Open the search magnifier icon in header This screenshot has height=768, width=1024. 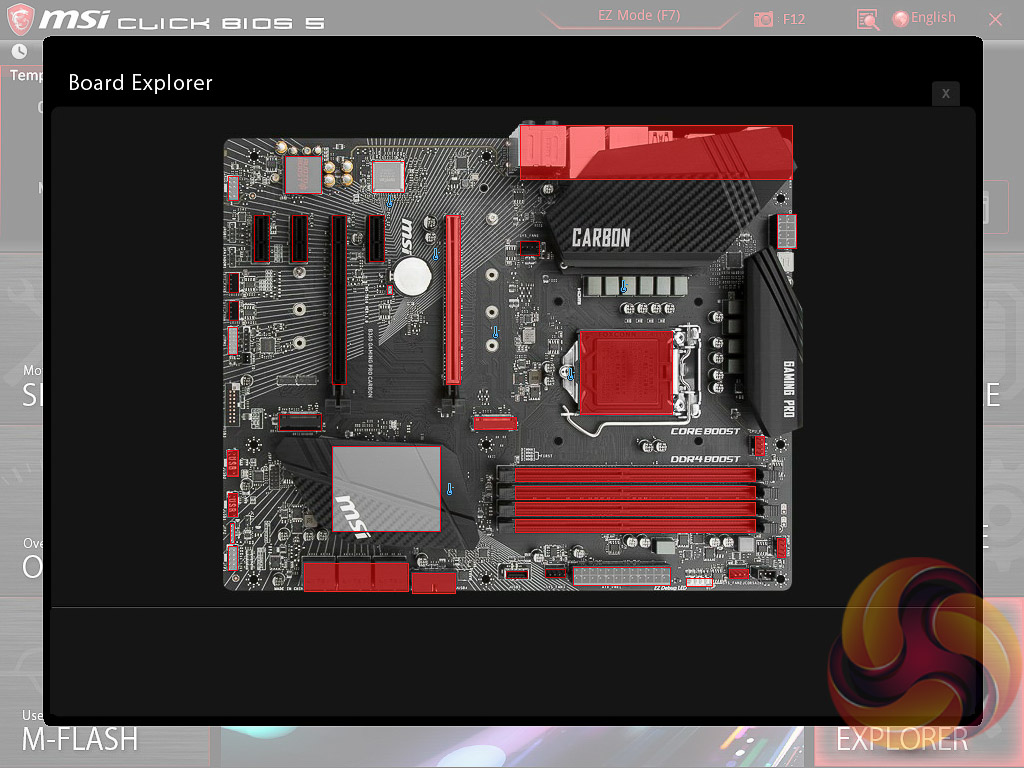click(867, 20)
